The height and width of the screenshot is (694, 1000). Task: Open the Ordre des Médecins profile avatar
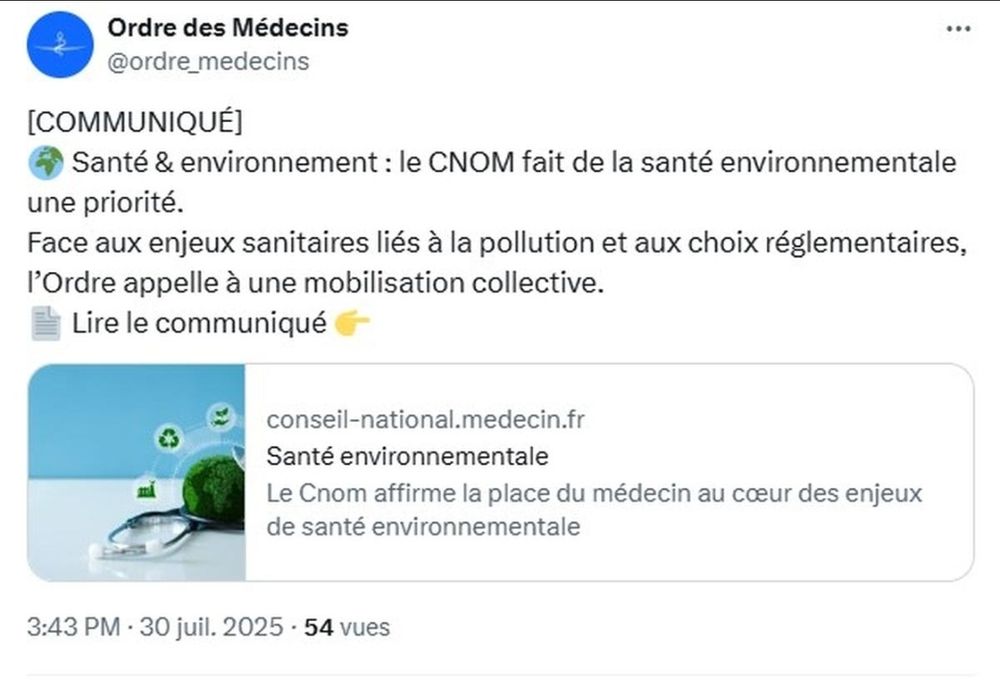pos(60,45)
